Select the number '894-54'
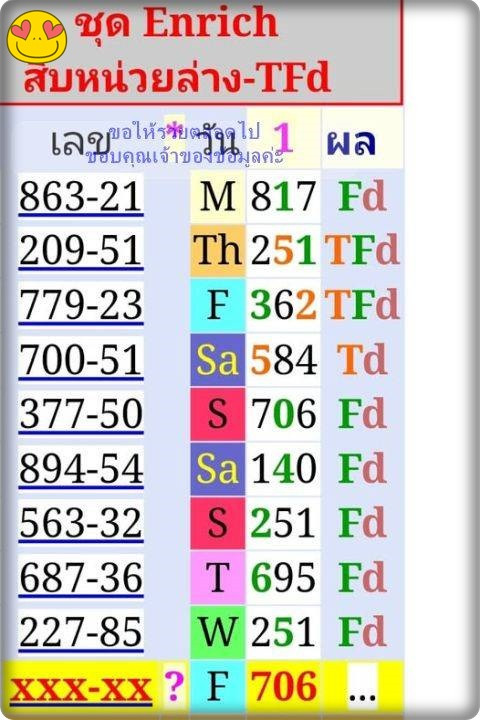Screen dimensions: 480x720 (81, 468)
